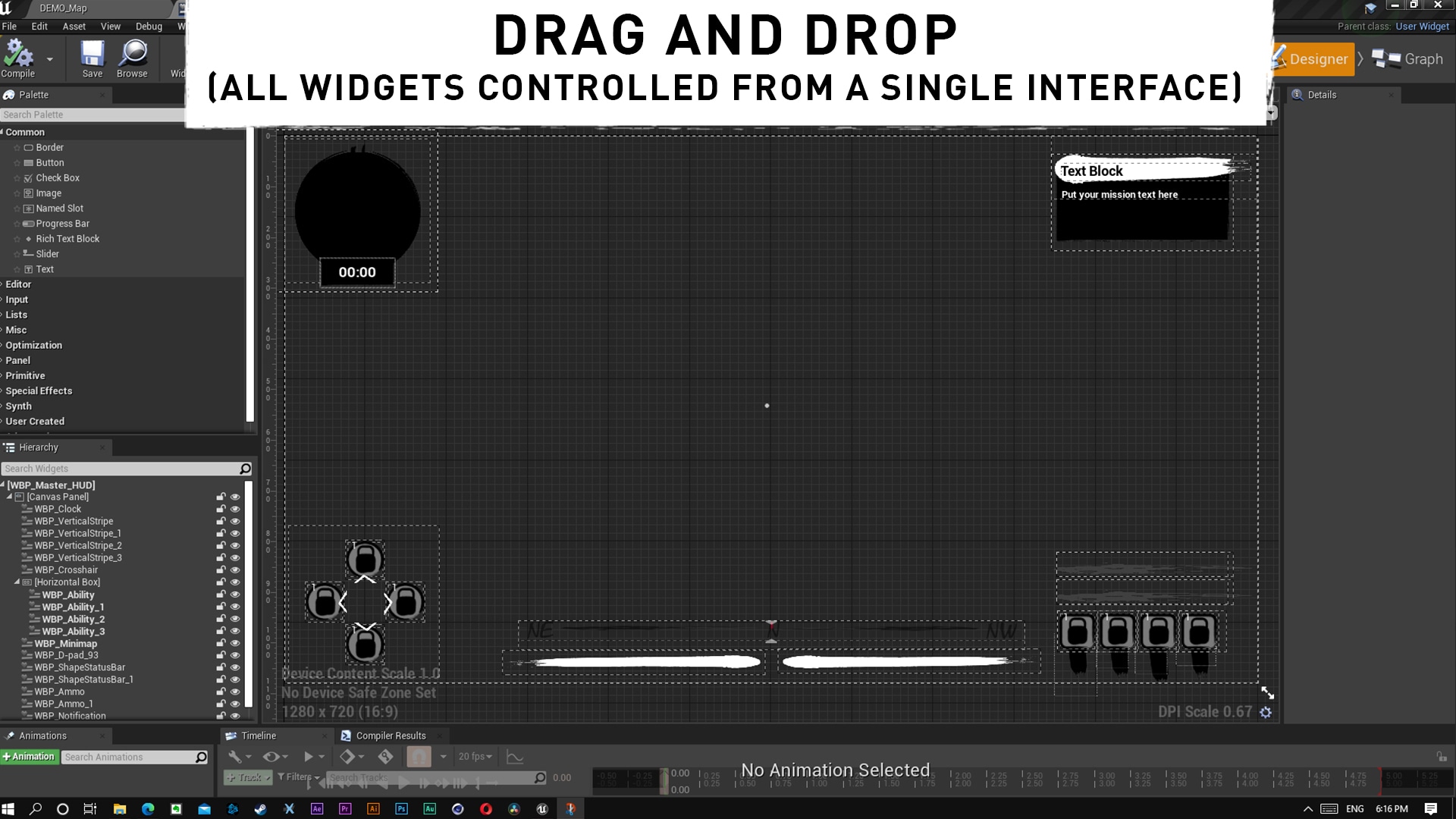
Task: Open the DPI scale settings gear
Action: [1266, 712]
